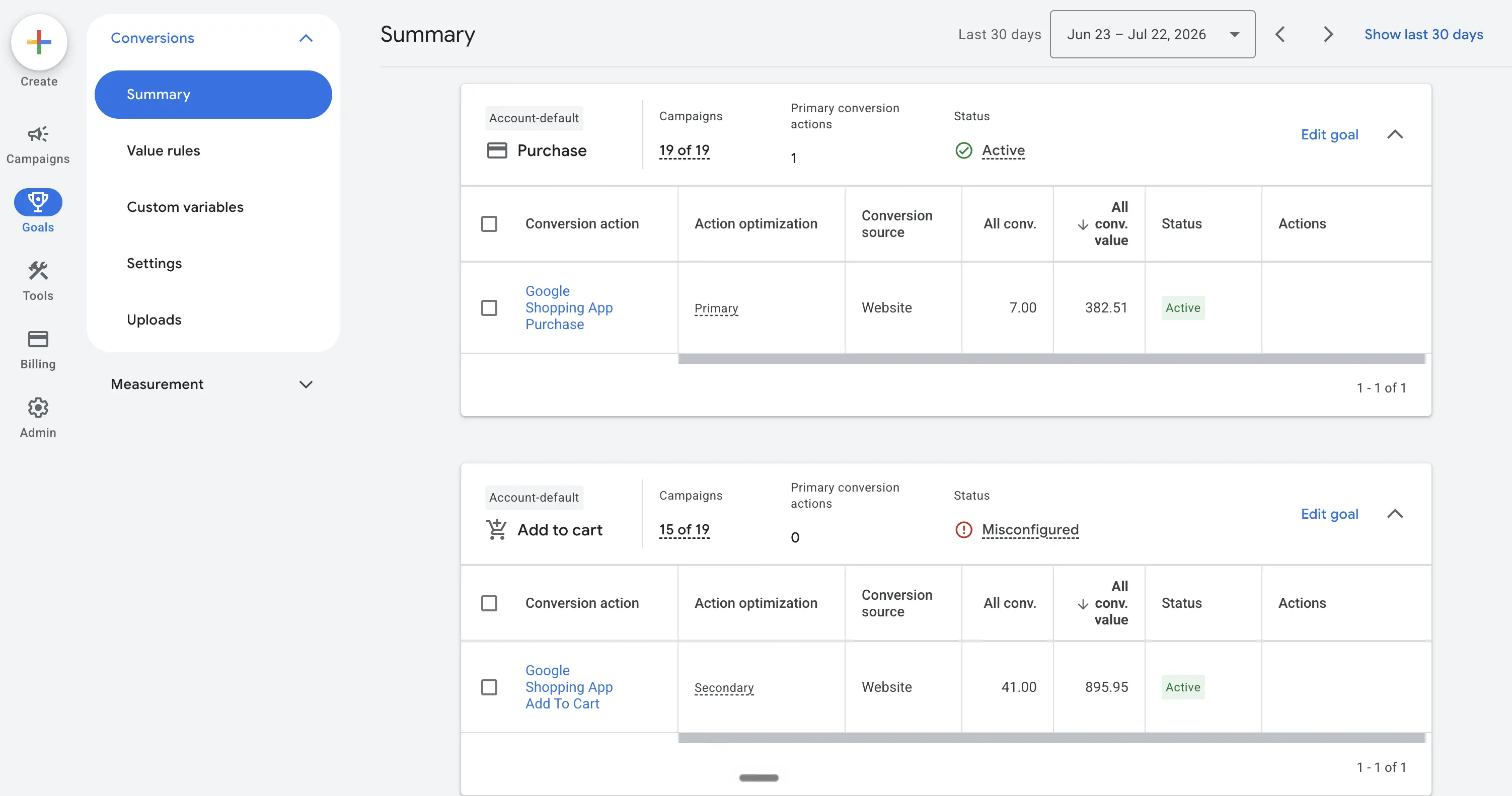Open the Secondary action optimization dropdown
The image size is (1512, 796).
coord(724,687)
